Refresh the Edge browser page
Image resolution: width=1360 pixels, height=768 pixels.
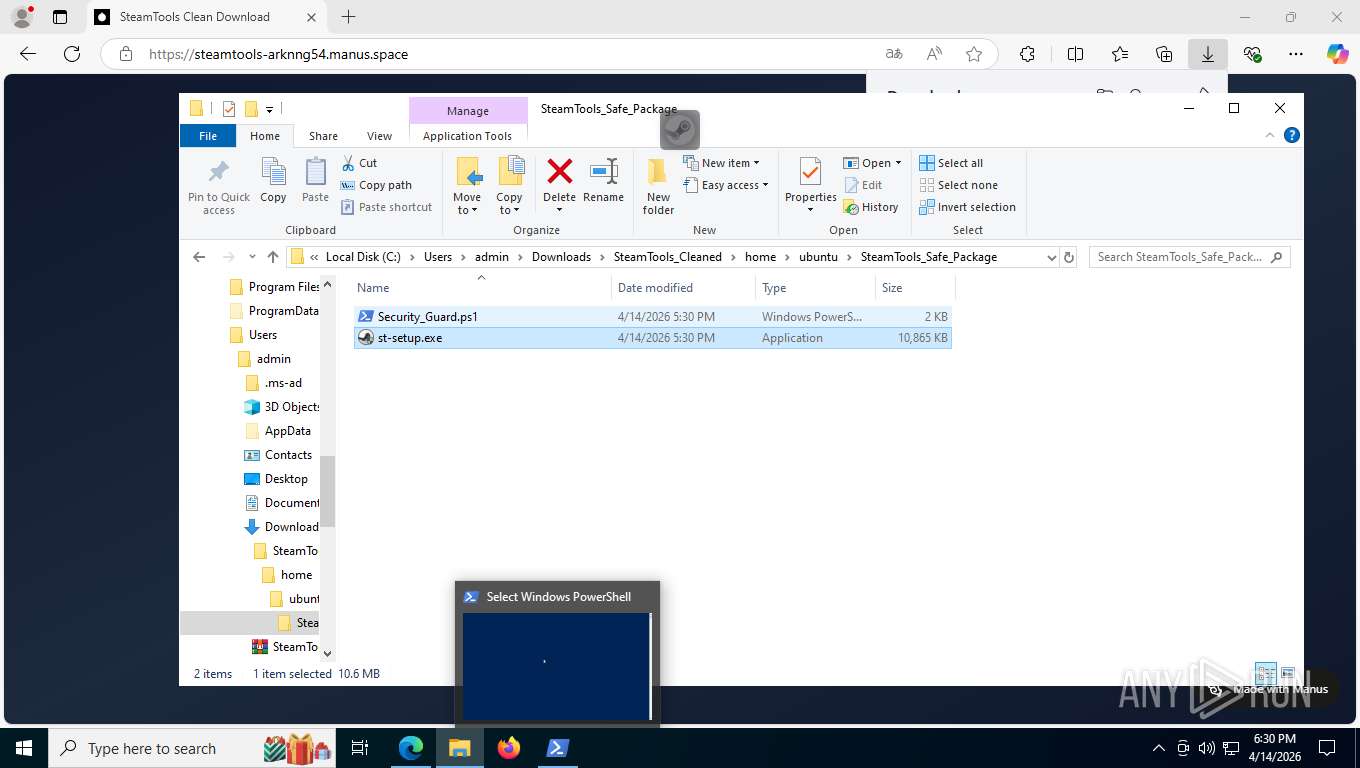(71, 54)
